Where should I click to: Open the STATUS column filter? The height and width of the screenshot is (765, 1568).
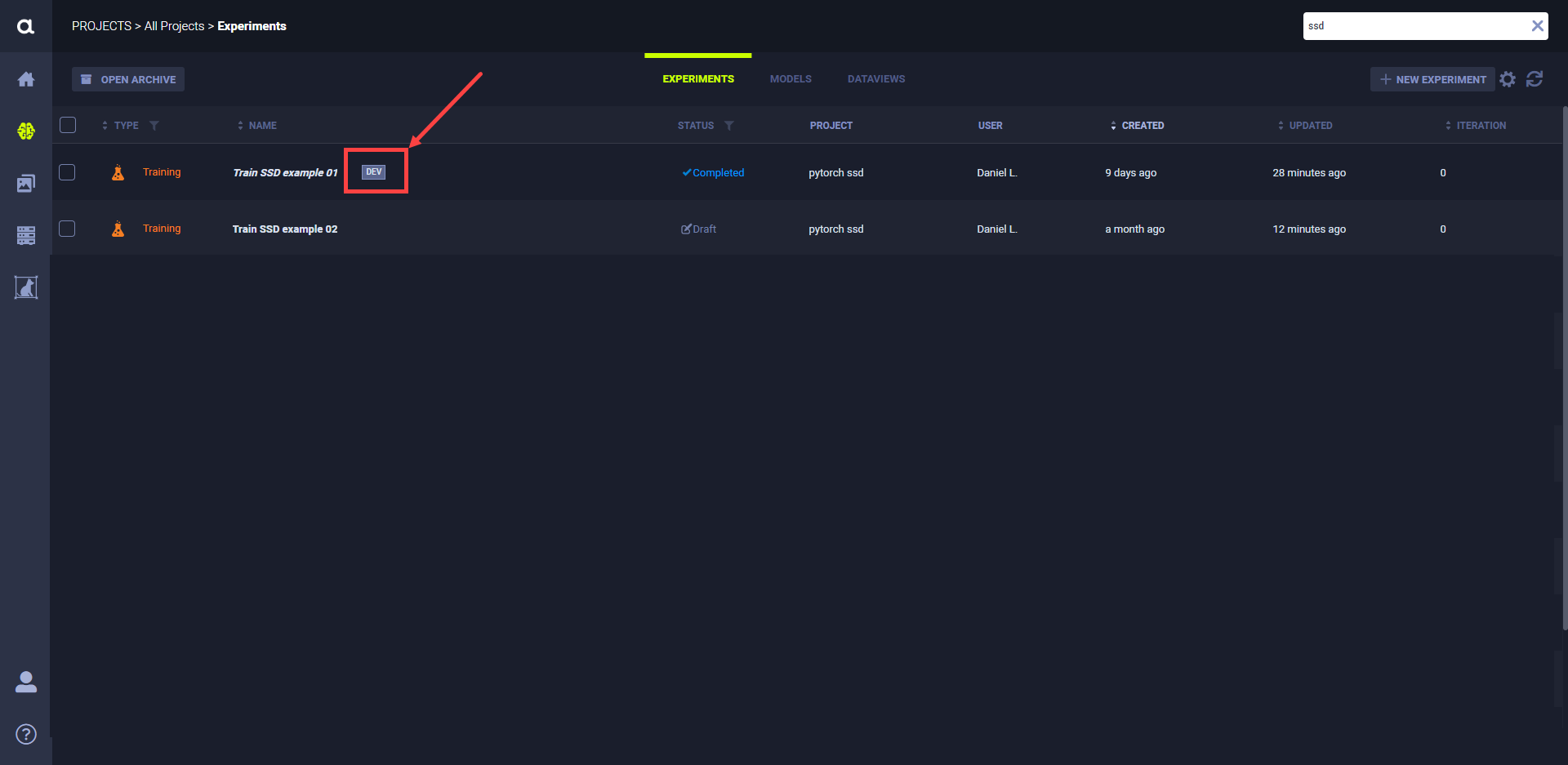tap(729, 126)
